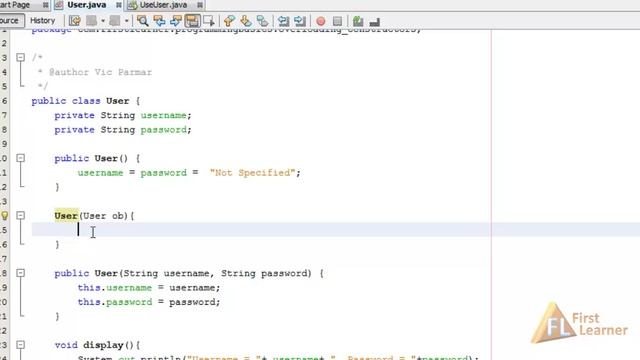
Task: Click the "Not Specified" string literal
Action: coord(252,173)
